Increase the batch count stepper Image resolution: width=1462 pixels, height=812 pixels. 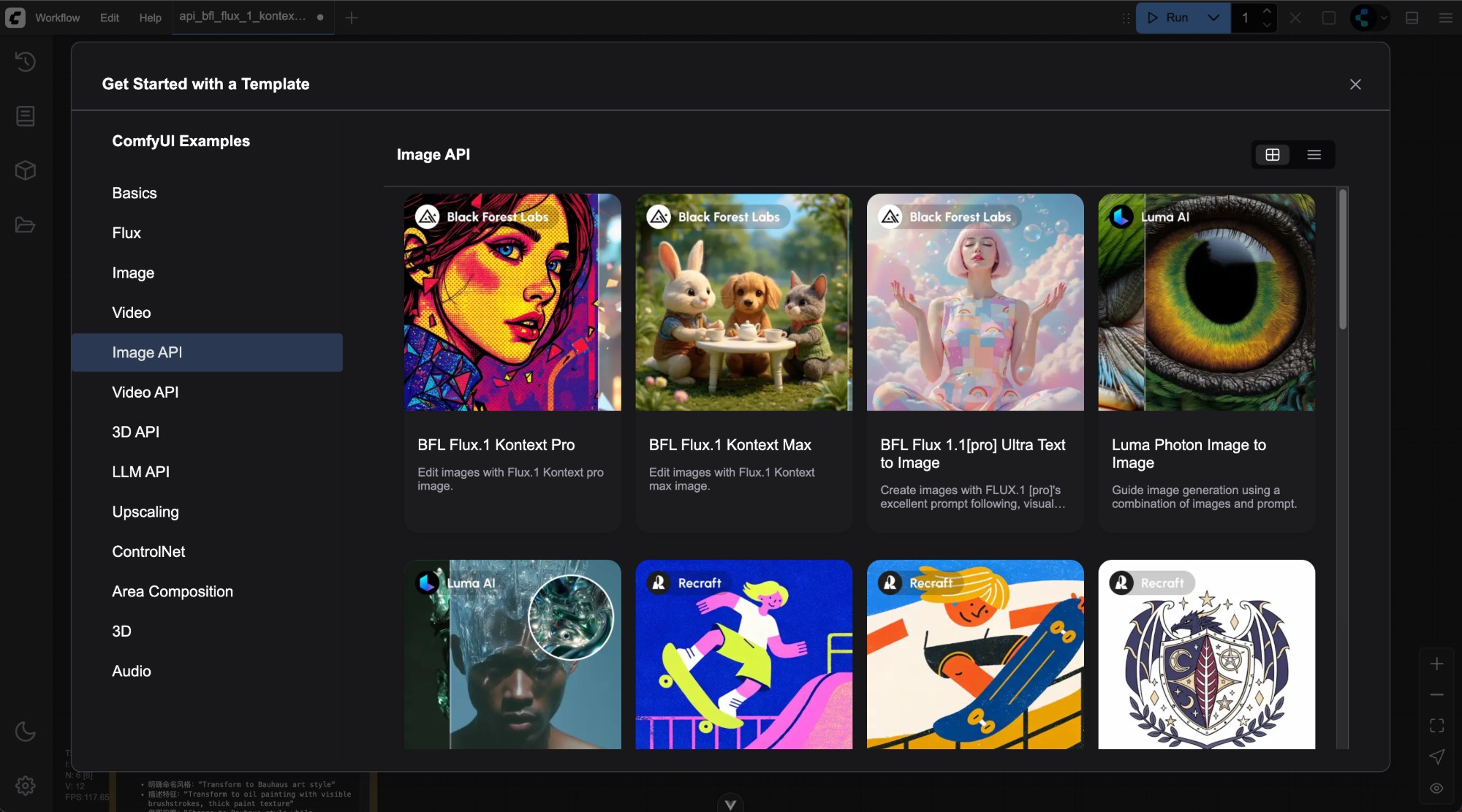pos(1268,11)
